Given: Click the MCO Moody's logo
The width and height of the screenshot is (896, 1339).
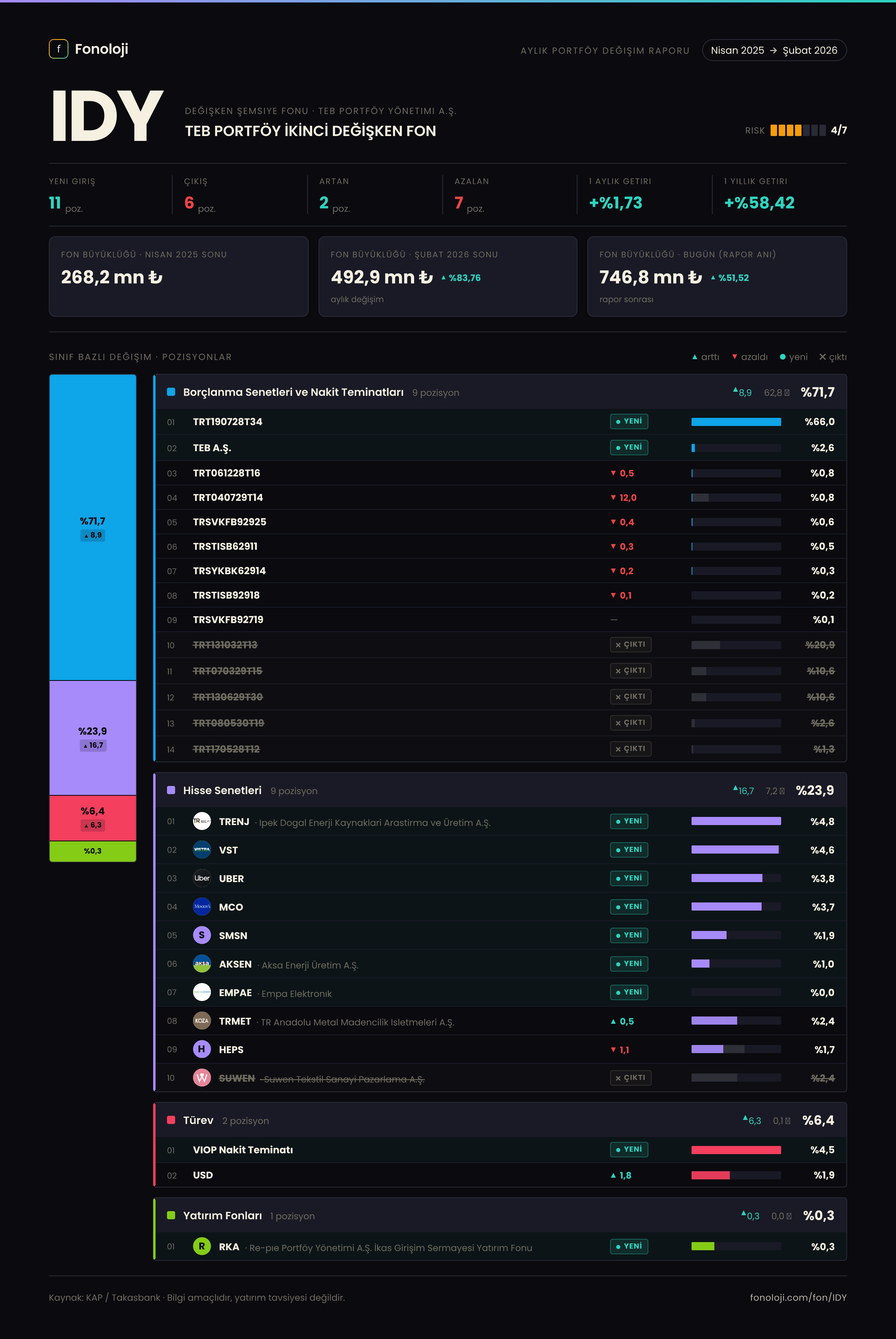Looking at the screenshot, I should 202,907.
